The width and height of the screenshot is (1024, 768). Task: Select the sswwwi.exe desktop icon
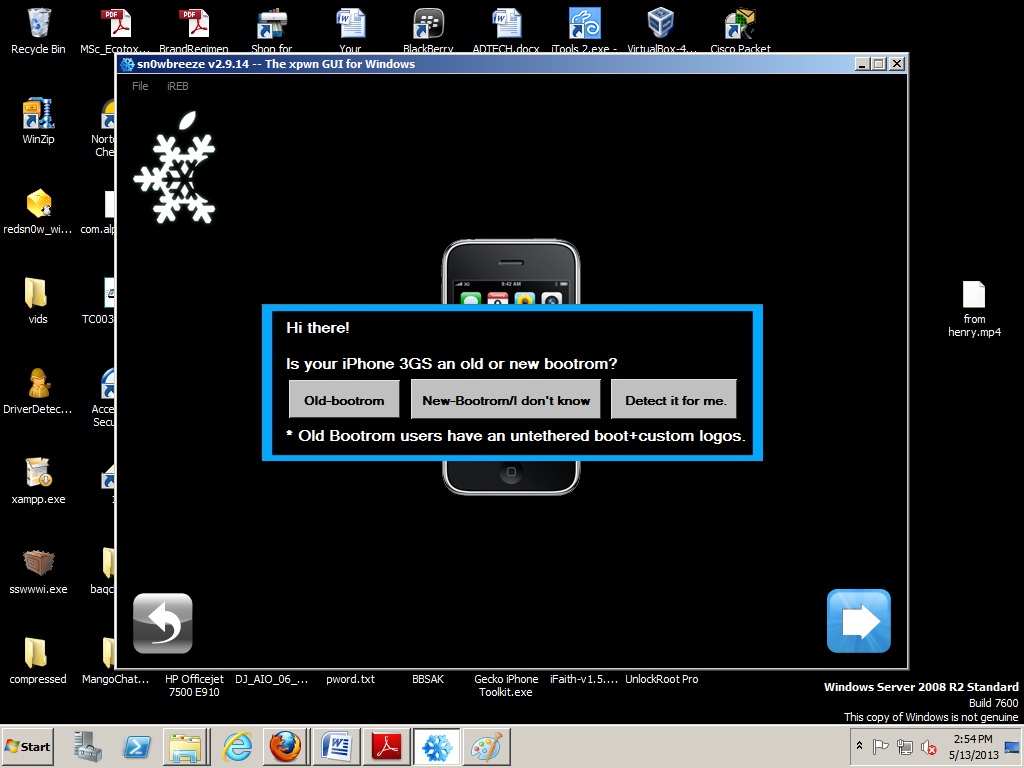[38, 571]
